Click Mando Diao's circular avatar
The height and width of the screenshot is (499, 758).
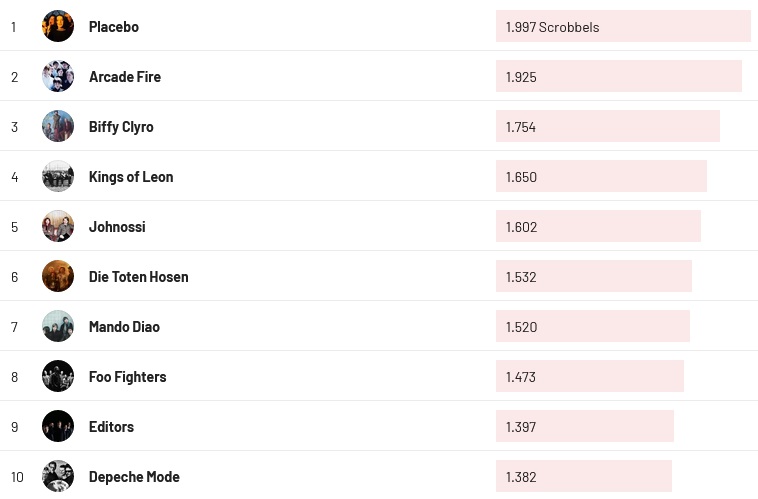[58, 326]
